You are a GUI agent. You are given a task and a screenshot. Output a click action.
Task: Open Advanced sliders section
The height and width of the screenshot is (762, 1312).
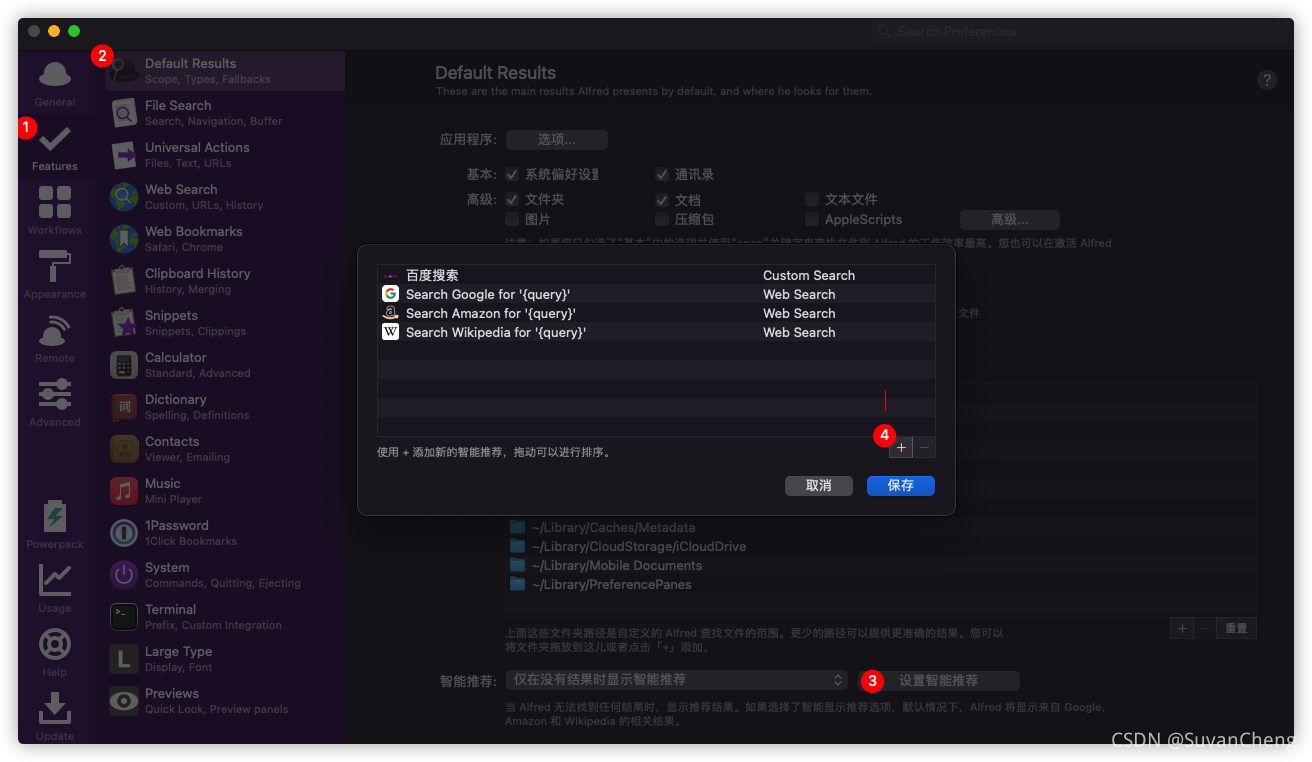tap(55, 403)
